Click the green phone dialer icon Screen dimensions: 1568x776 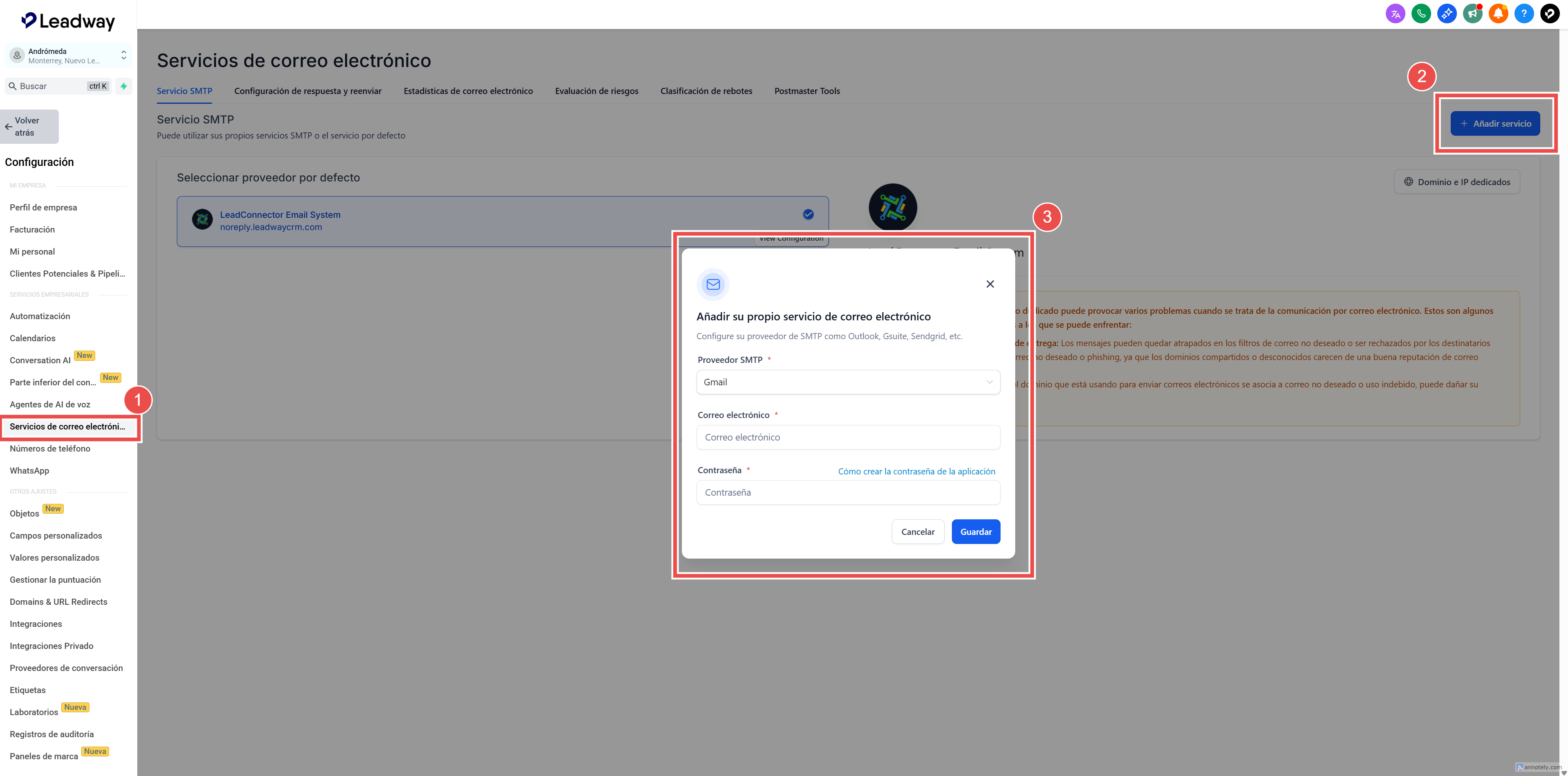(1421, 13)
